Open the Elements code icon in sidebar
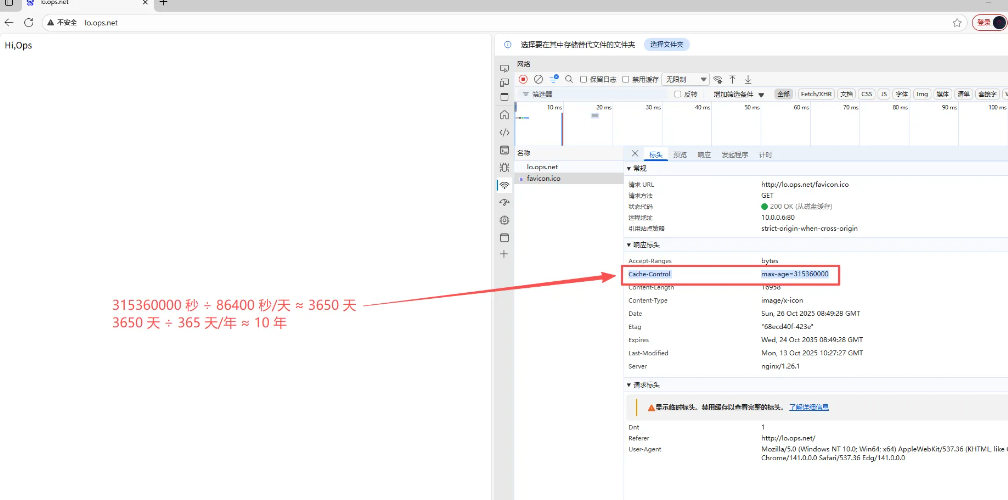The width and height of the screenshot is (1008, 500). point(504,132)
